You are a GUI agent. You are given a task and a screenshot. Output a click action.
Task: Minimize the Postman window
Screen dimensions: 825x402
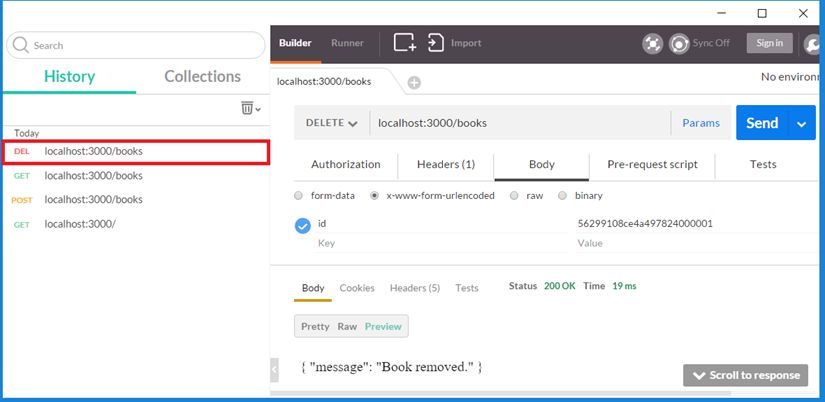722,14
